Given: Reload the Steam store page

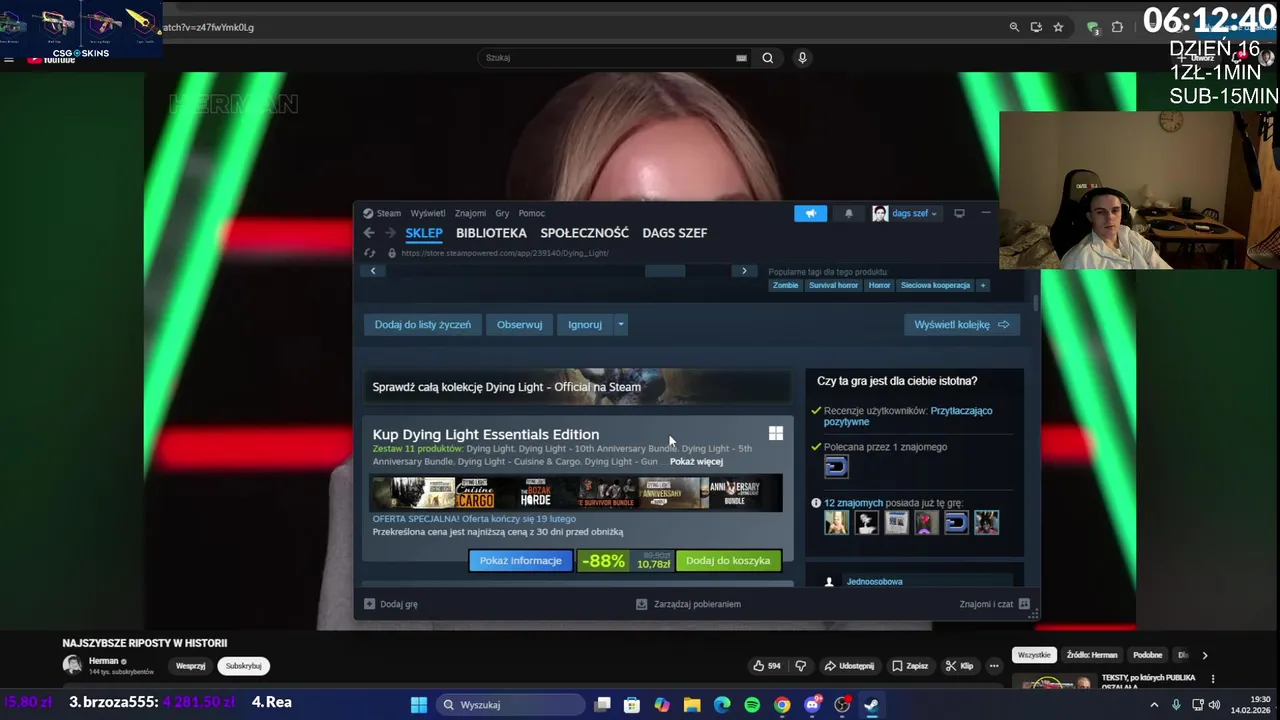Looking at the screenshot, I should [x=370, y=254].
